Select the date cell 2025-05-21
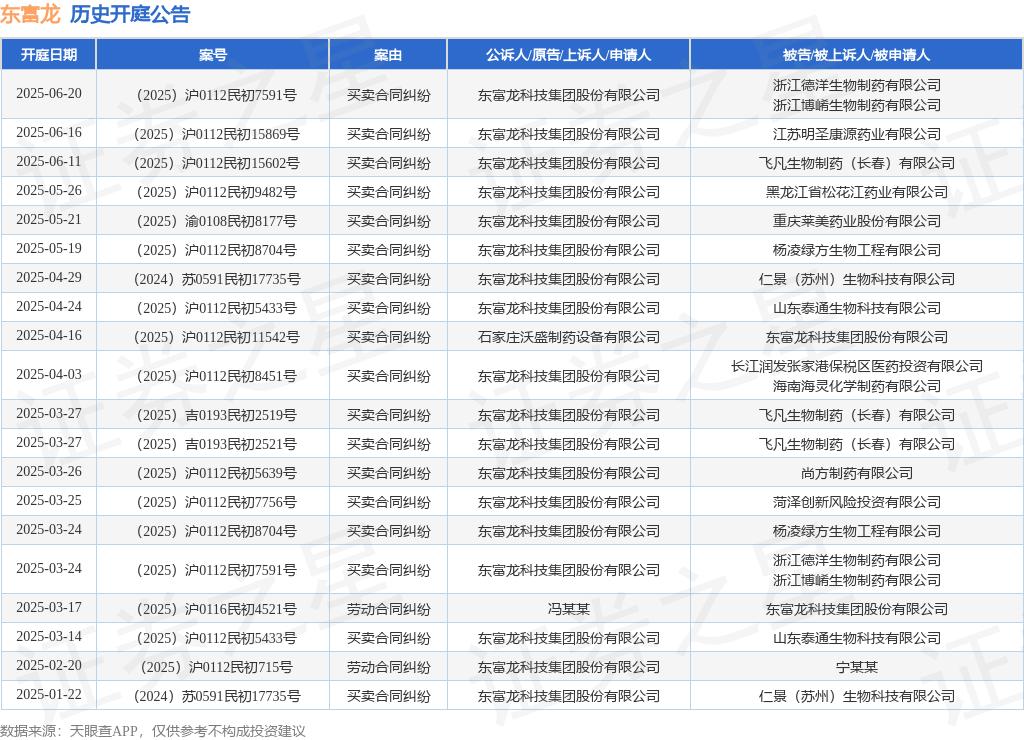The width and height of the screenshot is (1024, 740). point(49,219)
